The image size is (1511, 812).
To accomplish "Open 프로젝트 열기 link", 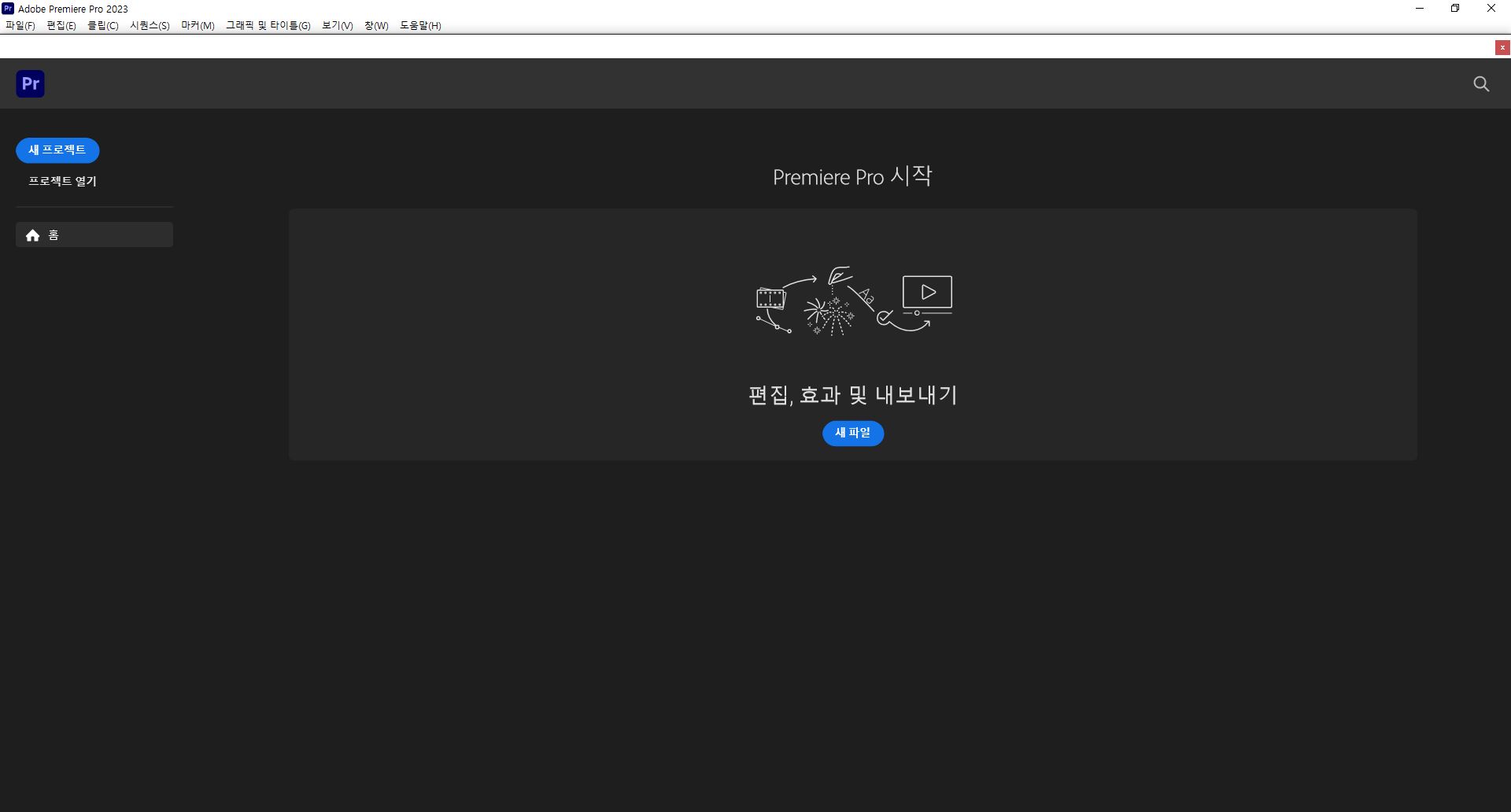I will [62, 181].
